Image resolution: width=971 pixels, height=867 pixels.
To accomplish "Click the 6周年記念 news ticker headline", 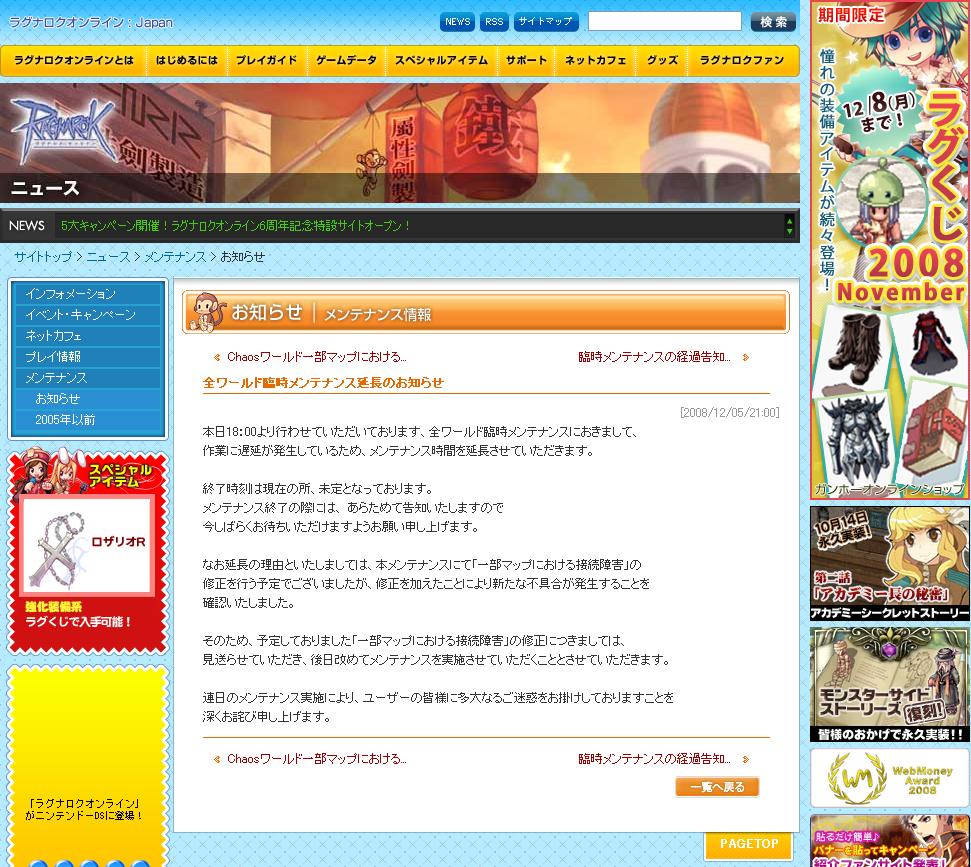I will (x=235, y=225).
